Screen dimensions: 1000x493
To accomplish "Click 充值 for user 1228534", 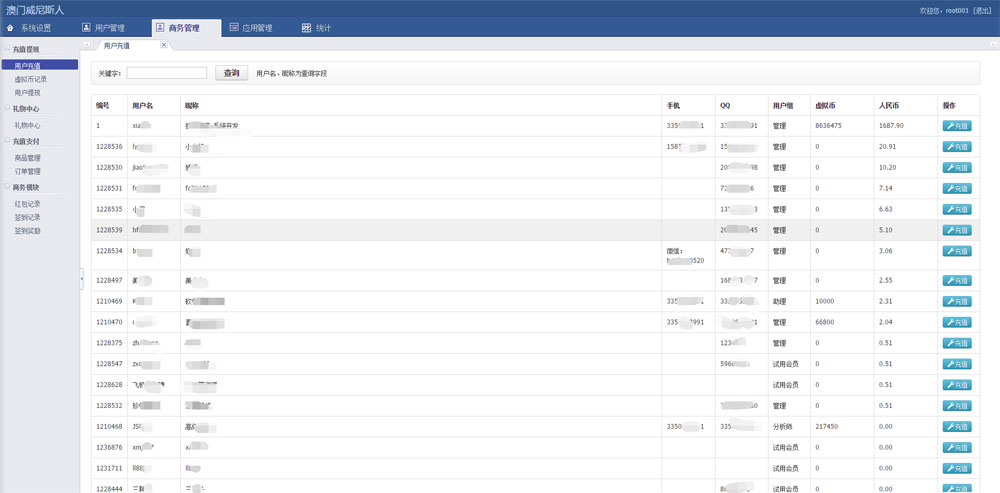I will pyautogui.click(x=956, y=252).
